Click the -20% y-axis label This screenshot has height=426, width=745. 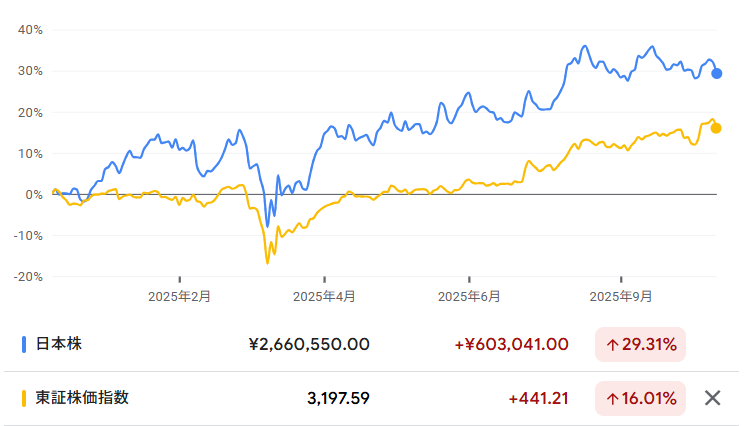[x=29, y=276]
